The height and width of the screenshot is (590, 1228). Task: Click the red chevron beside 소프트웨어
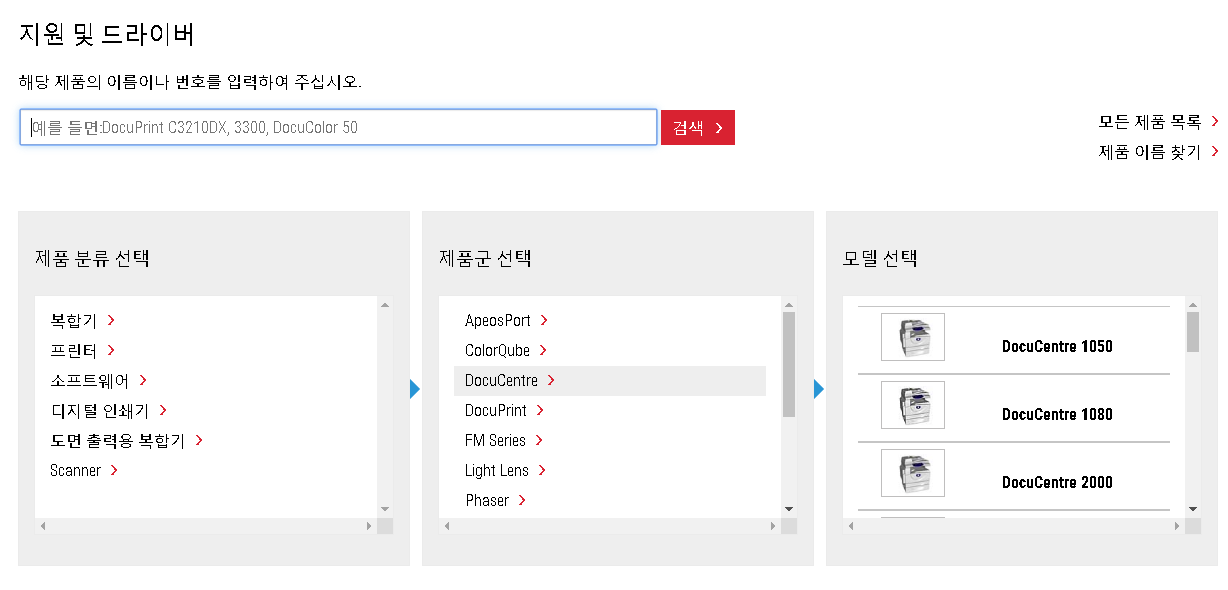tap(143, 380)
